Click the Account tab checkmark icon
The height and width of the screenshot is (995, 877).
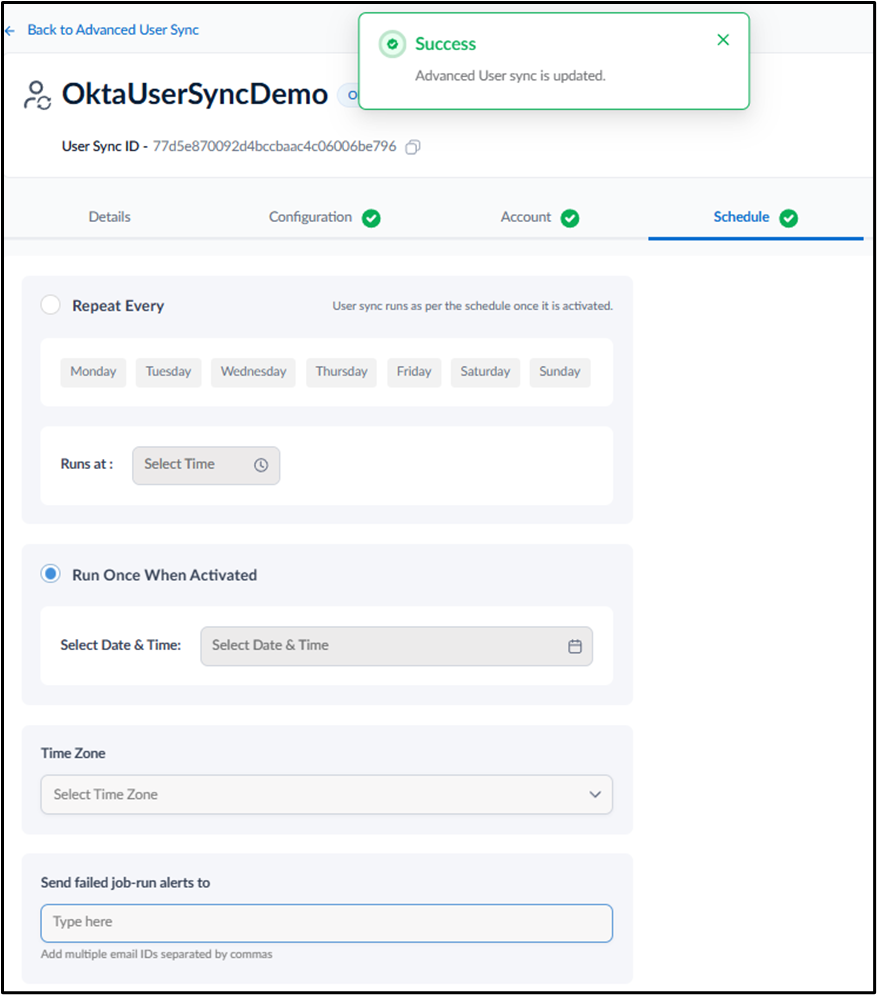[570, 218]
